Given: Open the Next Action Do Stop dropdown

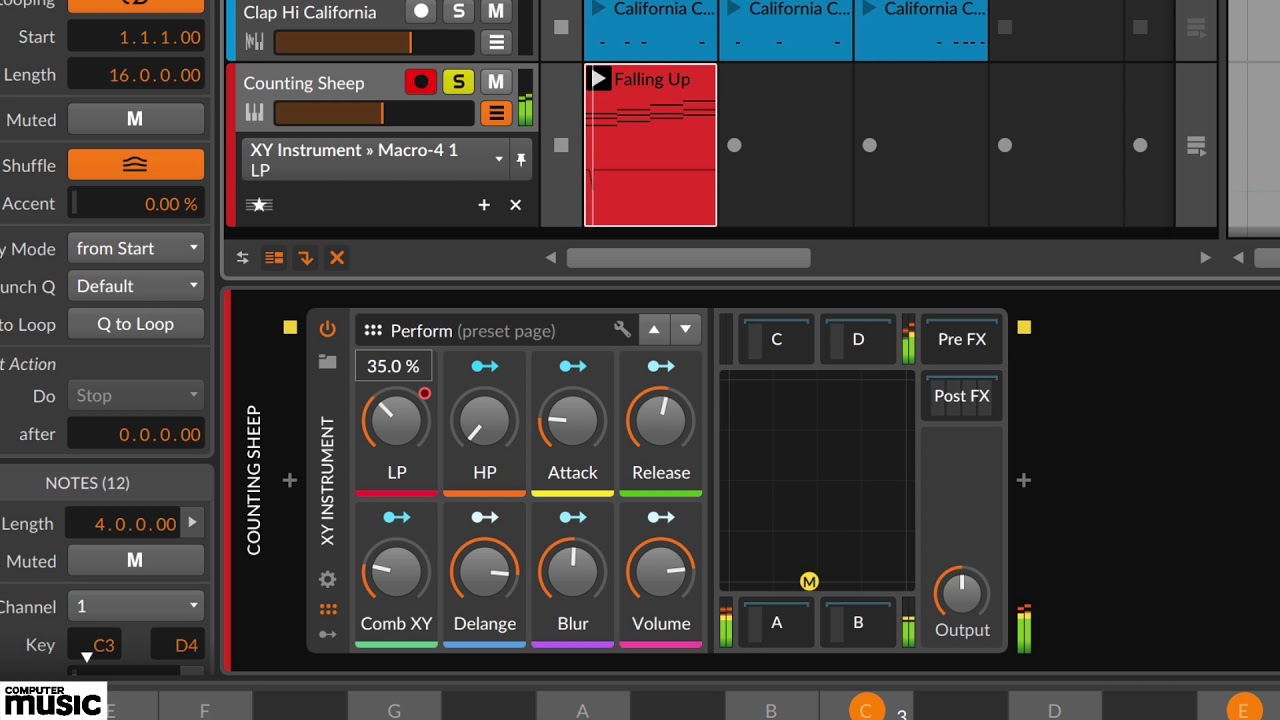Looking at the screenshot, I should coord(135,396).
